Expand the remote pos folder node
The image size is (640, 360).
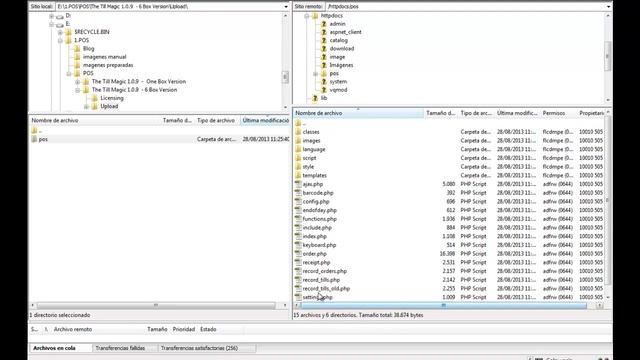[315, 73]
